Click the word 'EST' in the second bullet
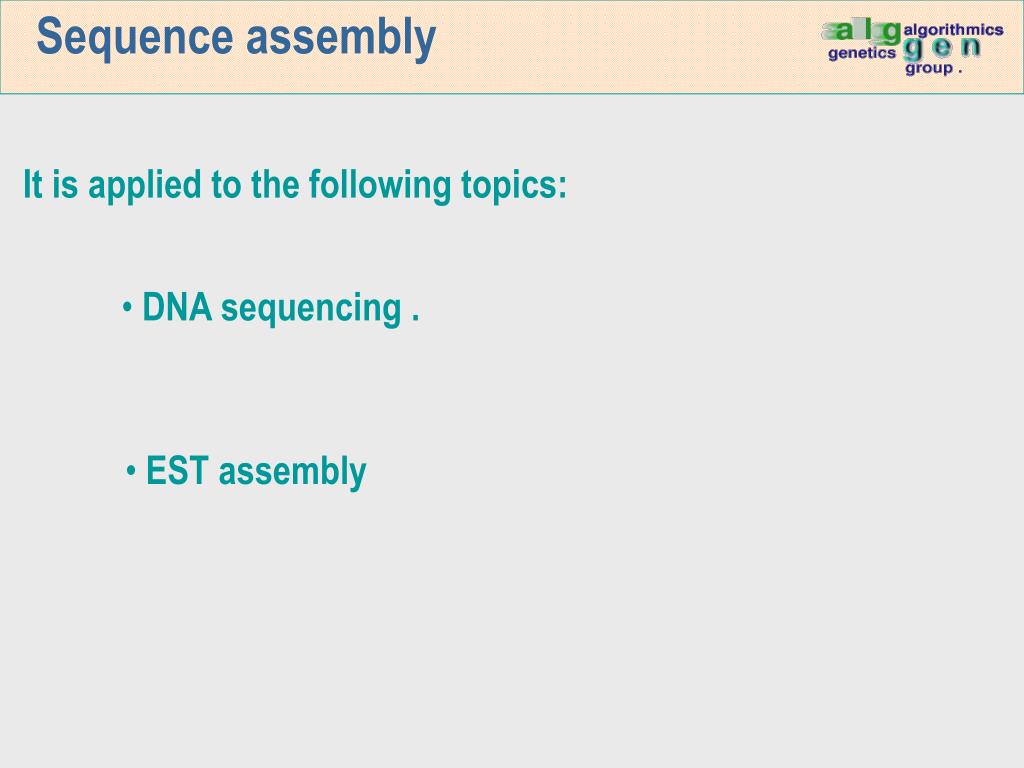The height and width of the screenshot is (768, 1024). click(x=177, y=470)
